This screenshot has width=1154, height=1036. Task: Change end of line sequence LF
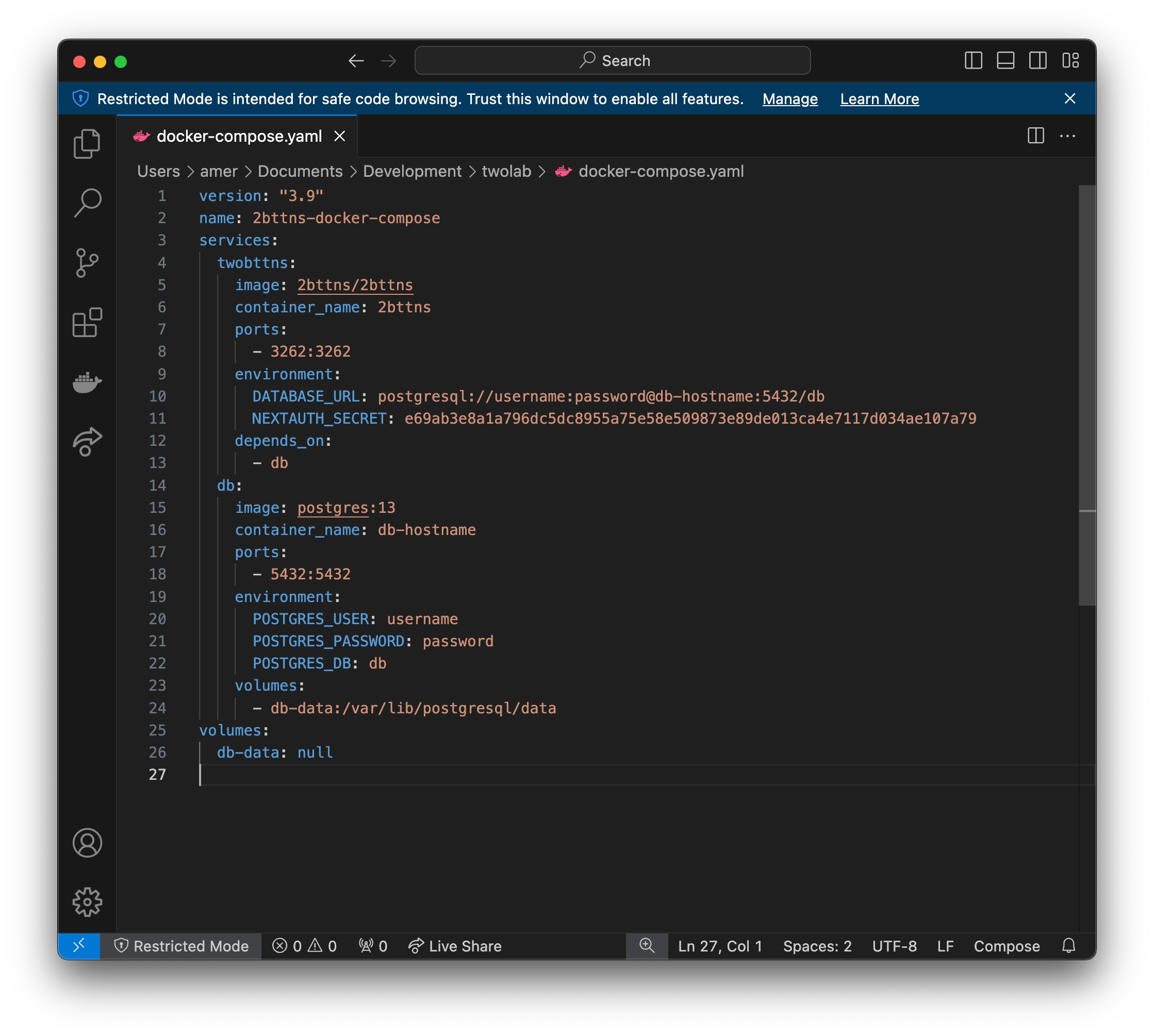(x=945, y=946)
